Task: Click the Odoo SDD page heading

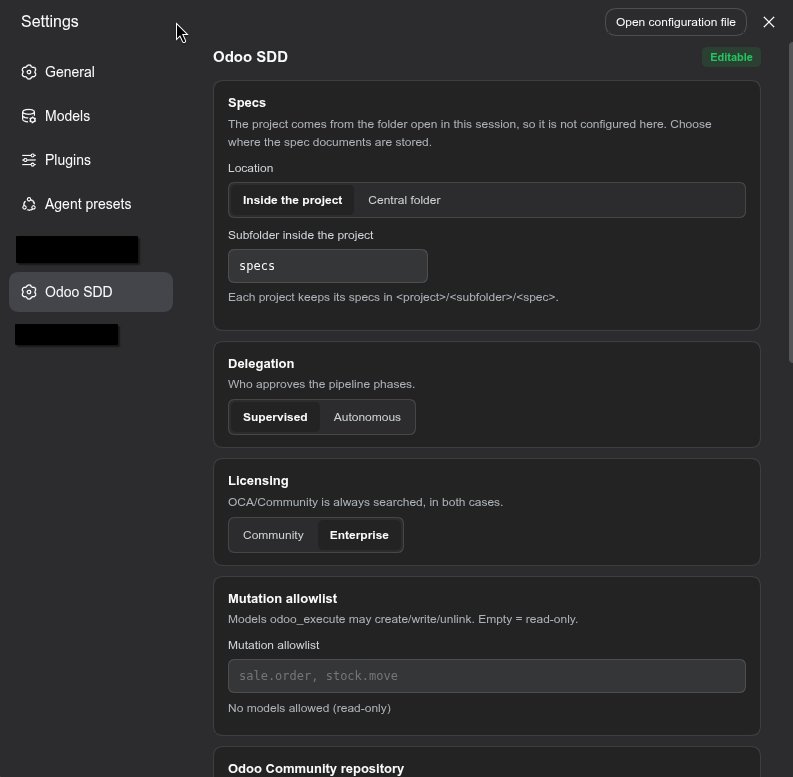Action: point(250,57)
